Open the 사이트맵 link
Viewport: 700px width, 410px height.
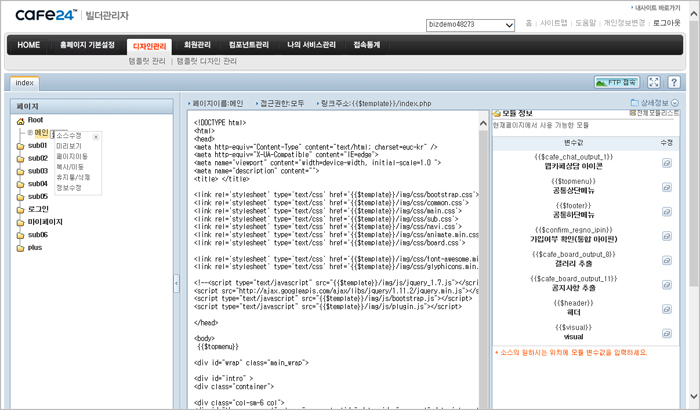pos(554,23)
